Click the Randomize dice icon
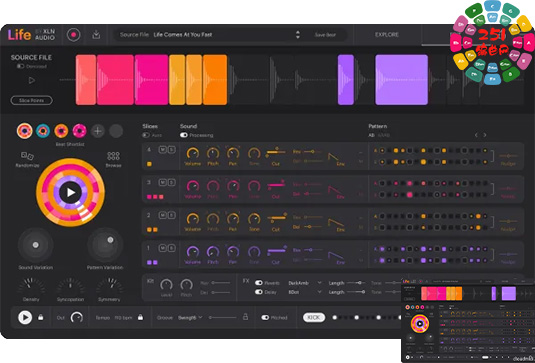Image resolution: width=535 pixels, height=363 pixels. pyautogui.click(x=27, y=156)
